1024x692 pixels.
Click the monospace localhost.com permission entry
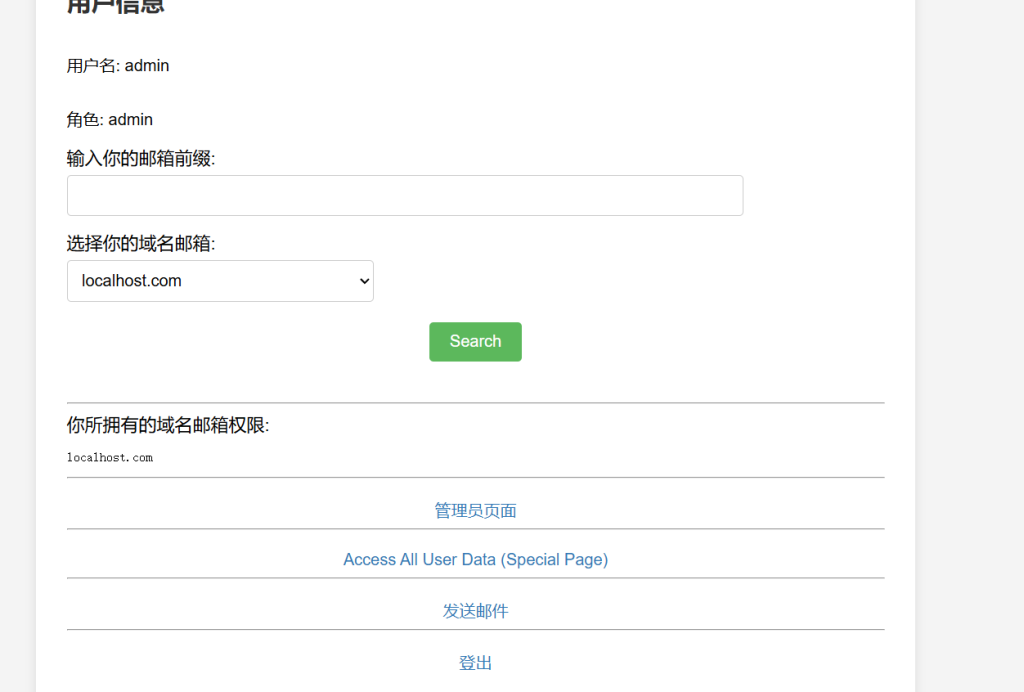[110, 458]
